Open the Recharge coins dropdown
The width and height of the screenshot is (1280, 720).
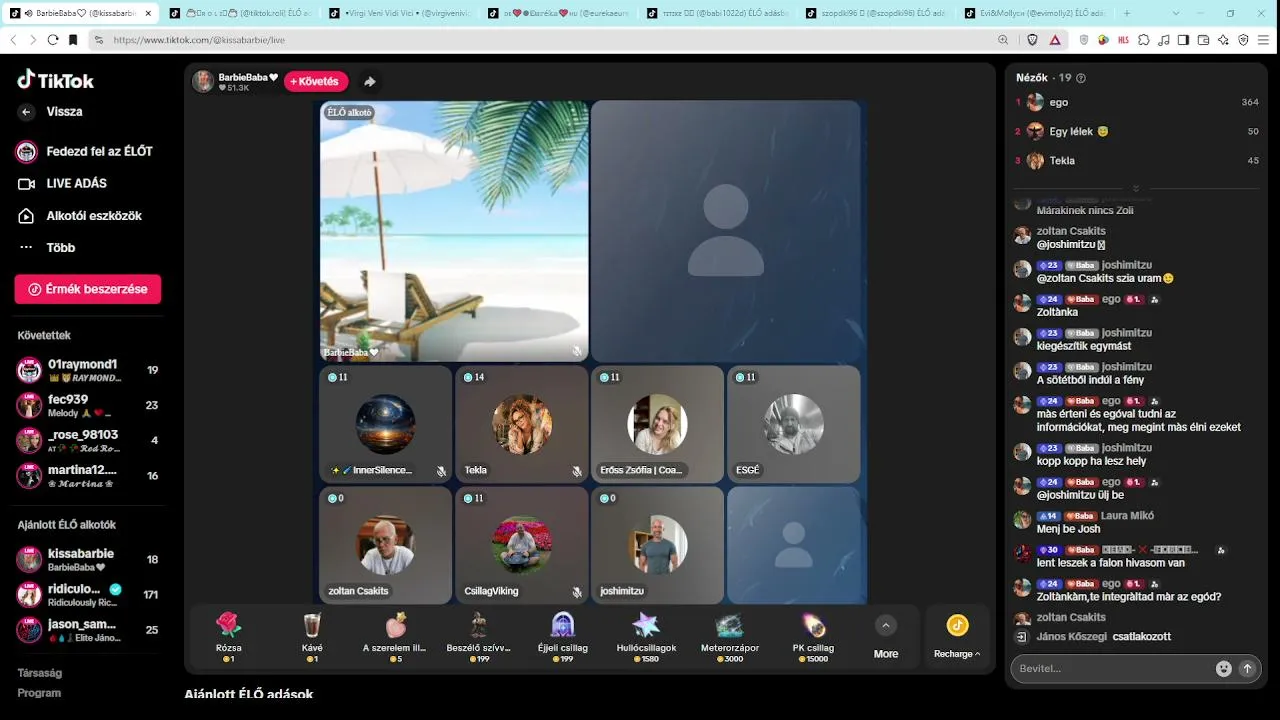(x=957, y=637)
